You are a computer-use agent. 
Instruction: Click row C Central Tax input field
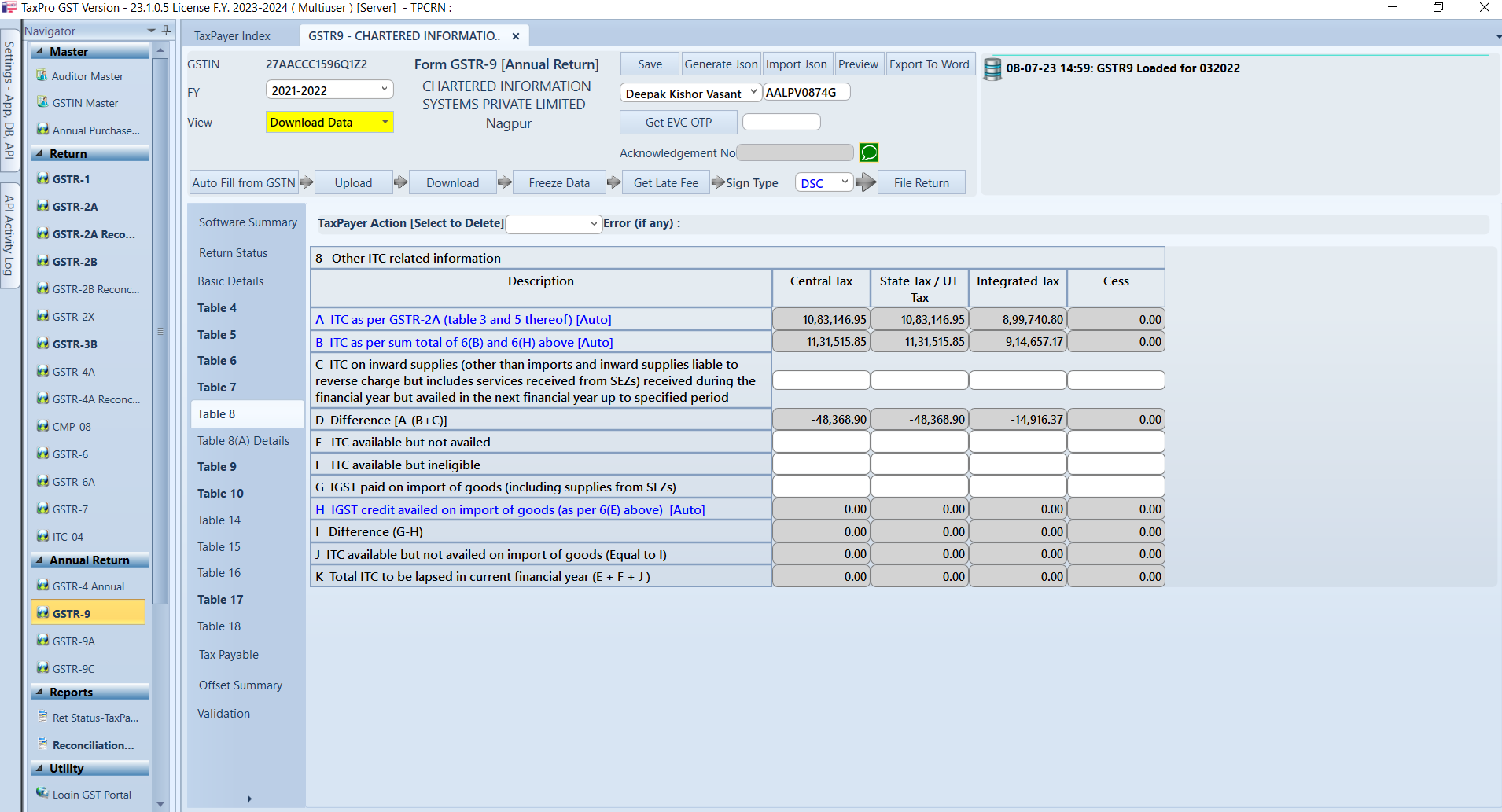pyautogui.click(x=821, y=380)
